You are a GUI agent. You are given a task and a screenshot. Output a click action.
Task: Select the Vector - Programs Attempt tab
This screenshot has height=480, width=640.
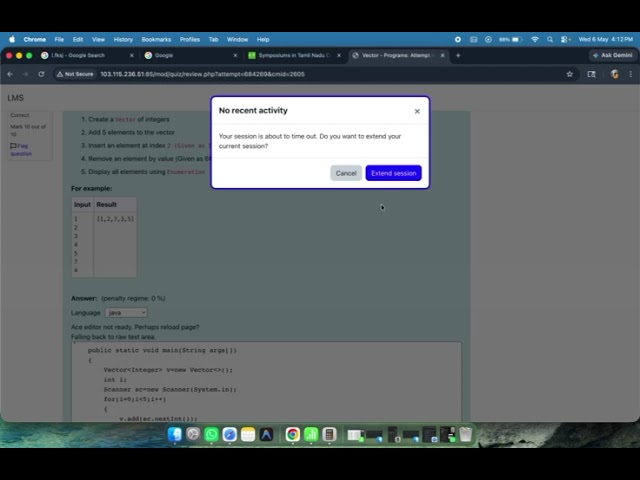(x=394, y=55)
